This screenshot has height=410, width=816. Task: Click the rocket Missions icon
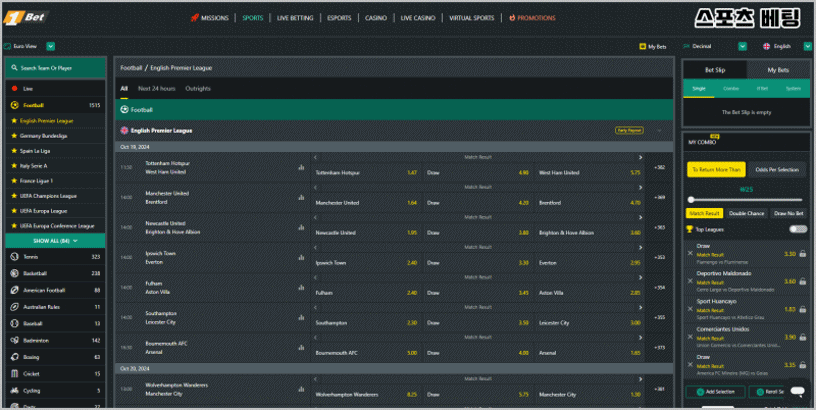[195, 18]
